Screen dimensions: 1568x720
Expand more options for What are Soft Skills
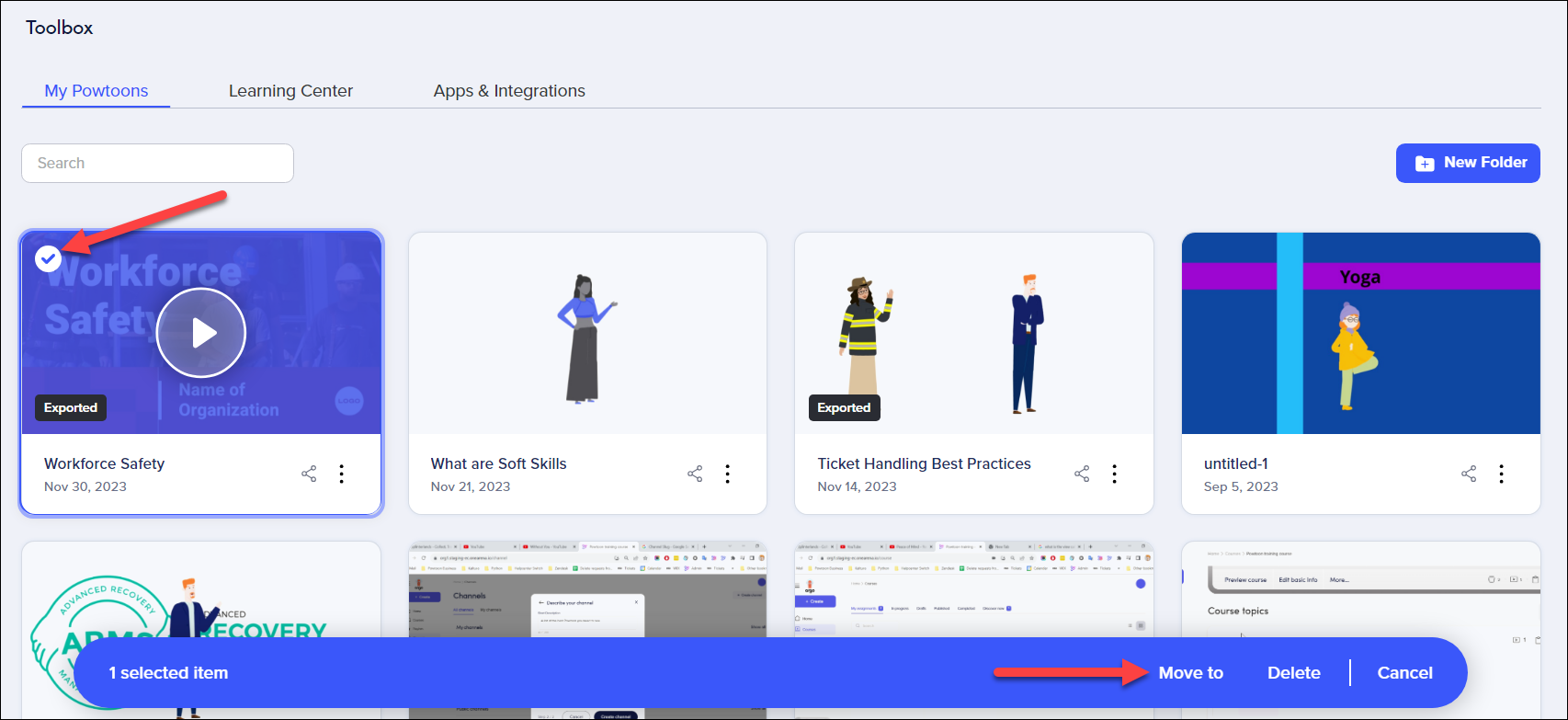[x=728, y=474]
